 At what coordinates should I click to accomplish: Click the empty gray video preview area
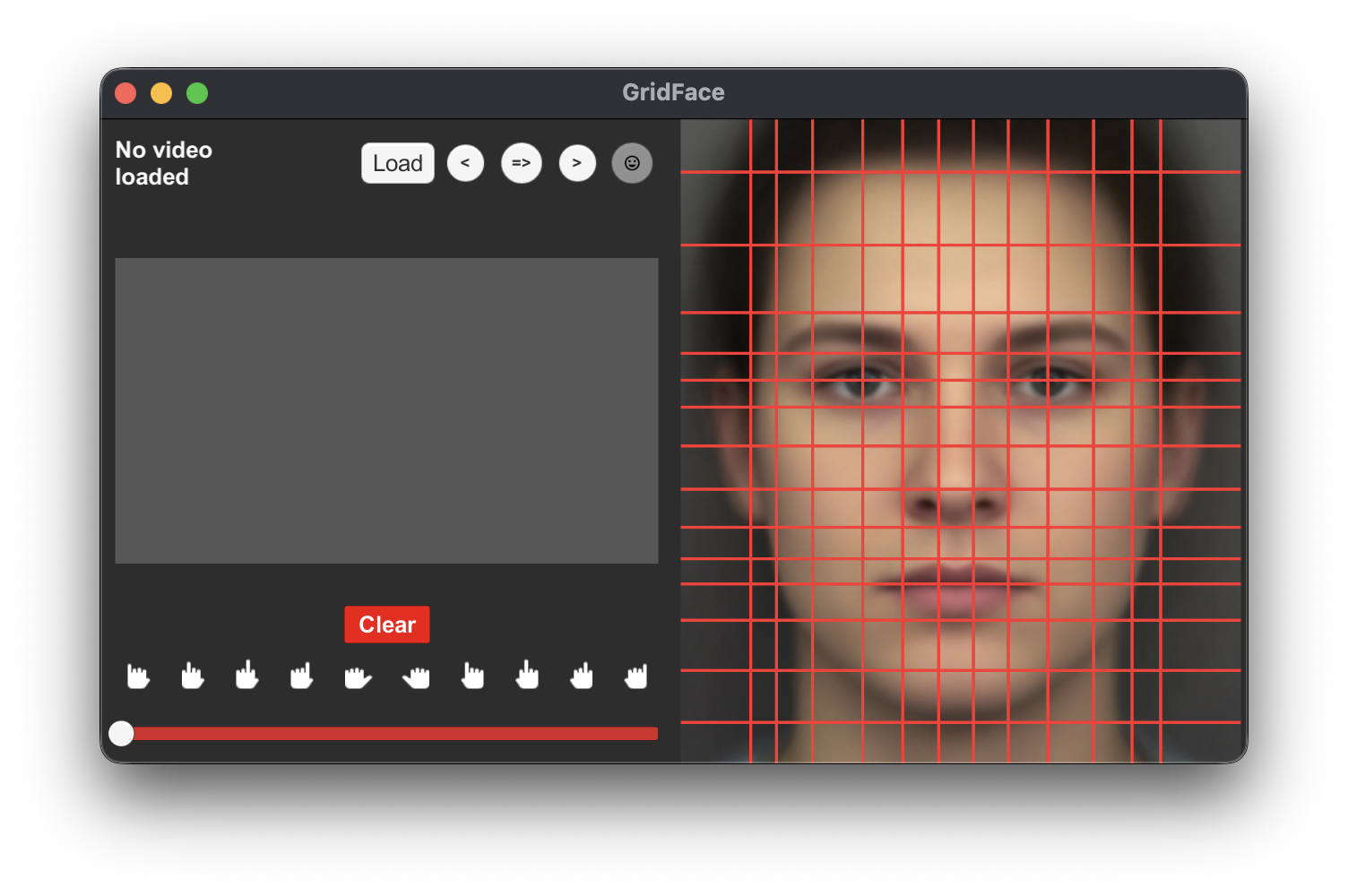386,410
